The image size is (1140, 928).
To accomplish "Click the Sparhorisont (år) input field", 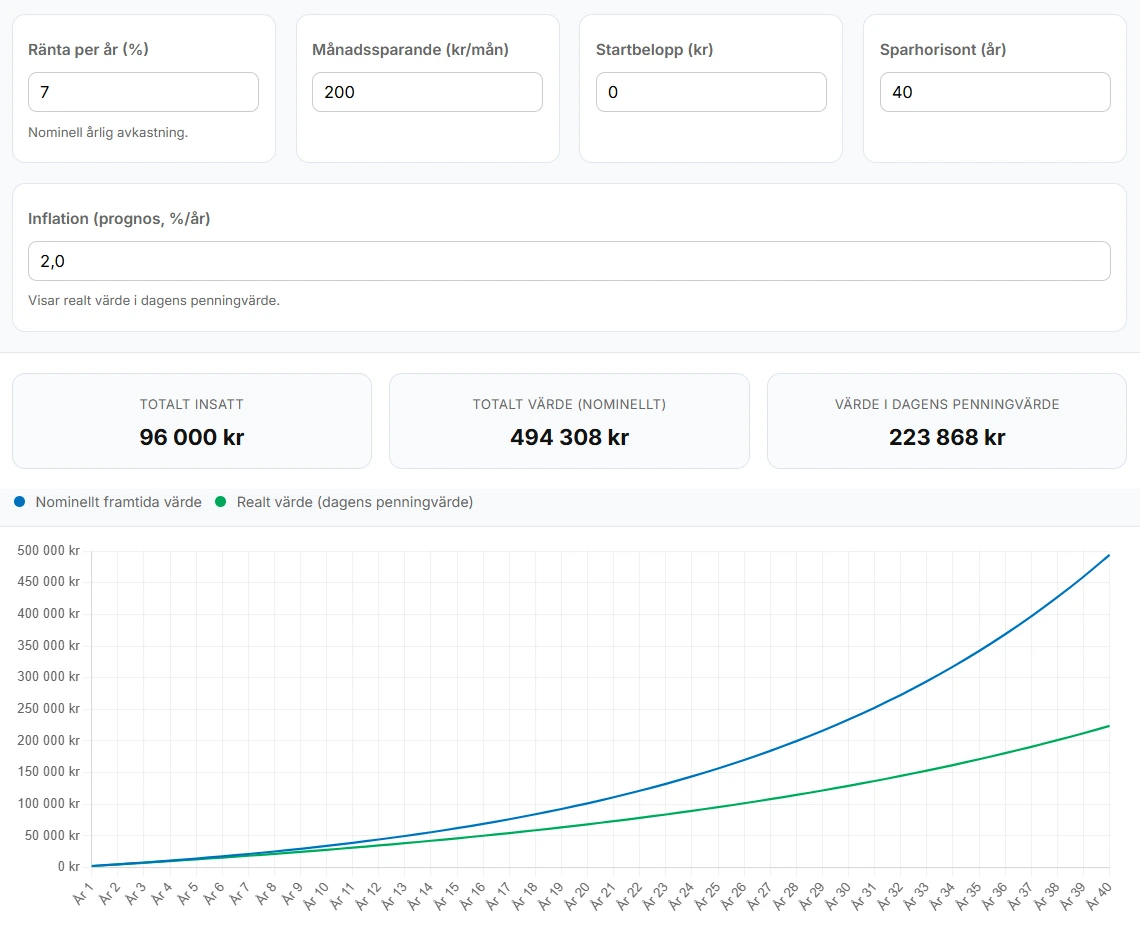I will [x=995, y=92].
